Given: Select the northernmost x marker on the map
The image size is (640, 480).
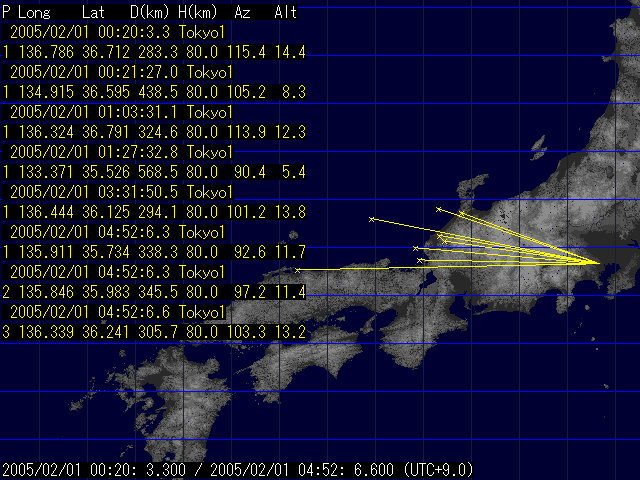Looking at the screenshot, I should [x=439, y=208].
